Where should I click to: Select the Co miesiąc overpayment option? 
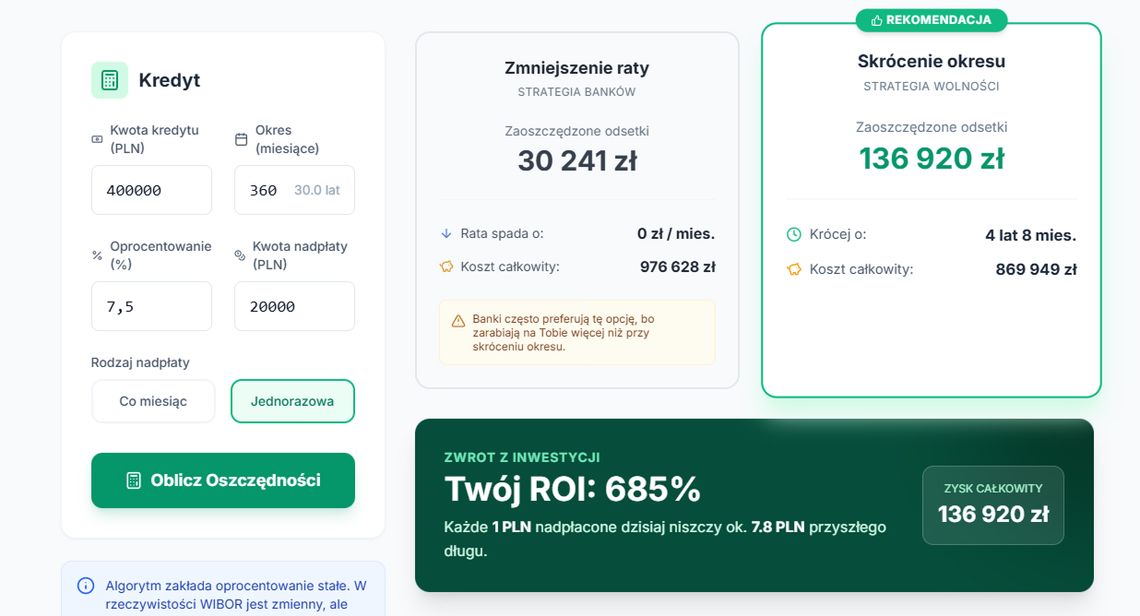coord(153,400)
